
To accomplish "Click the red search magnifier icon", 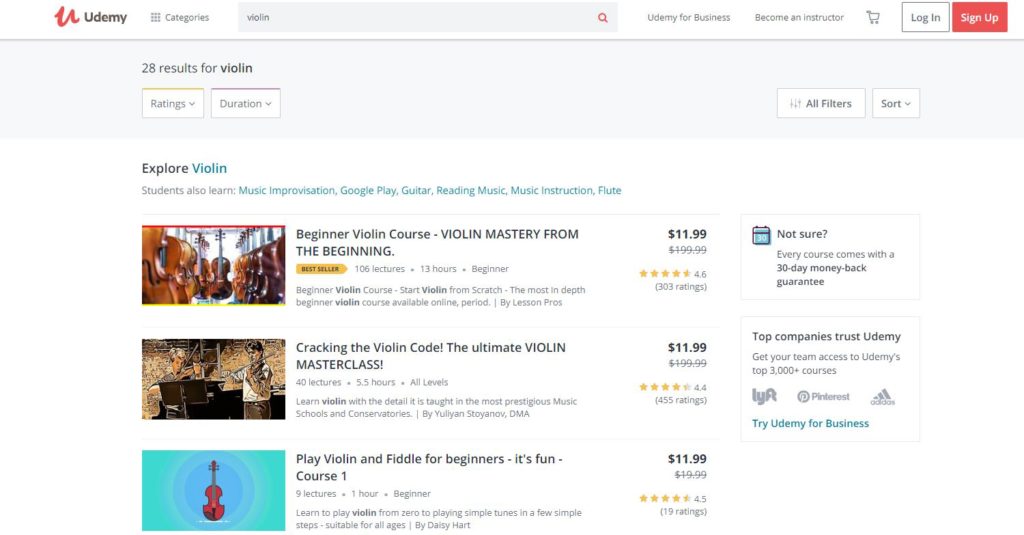I will tap(603, 18).
